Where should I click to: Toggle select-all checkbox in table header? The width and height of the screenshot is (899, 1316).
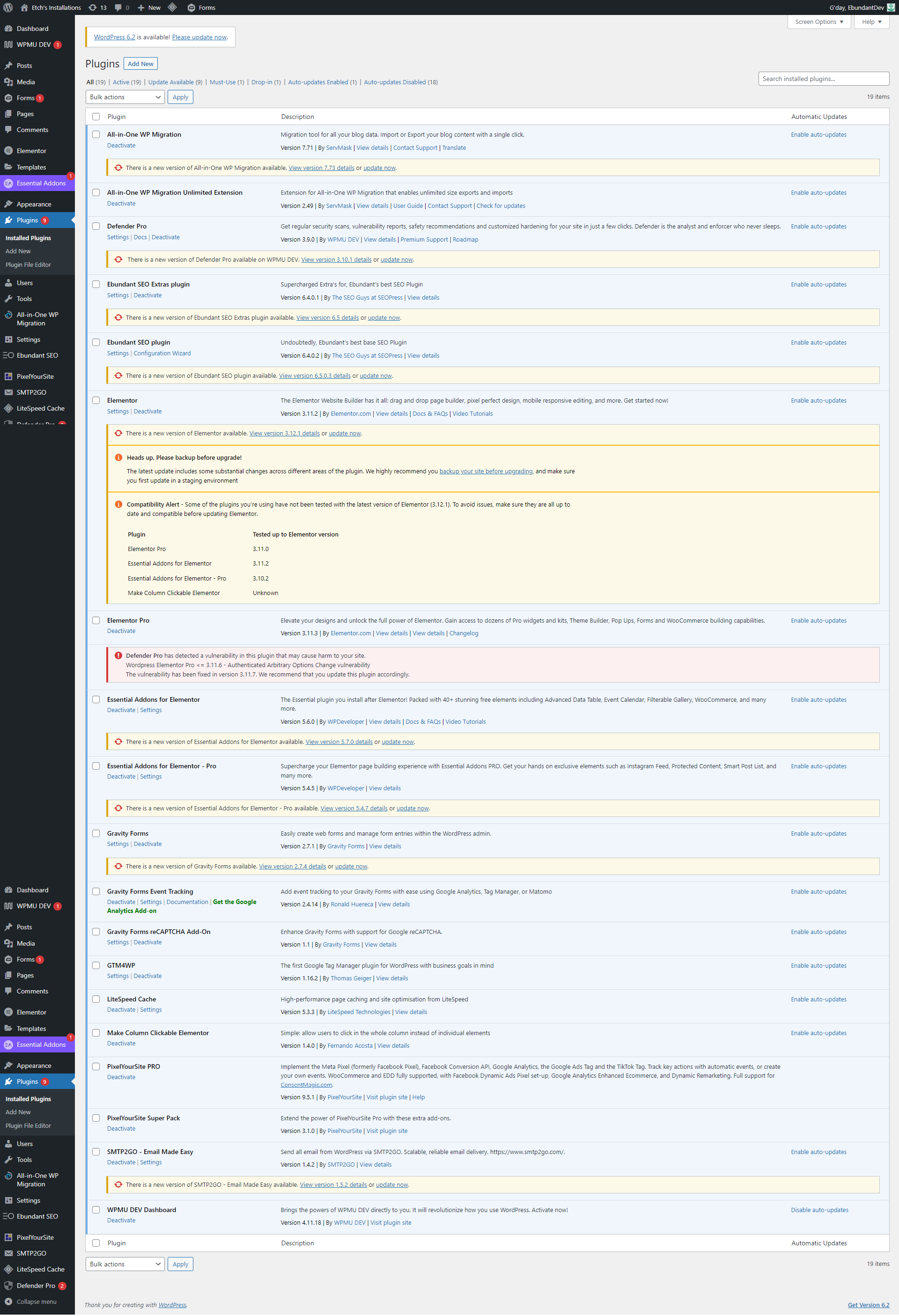[96, 117]
